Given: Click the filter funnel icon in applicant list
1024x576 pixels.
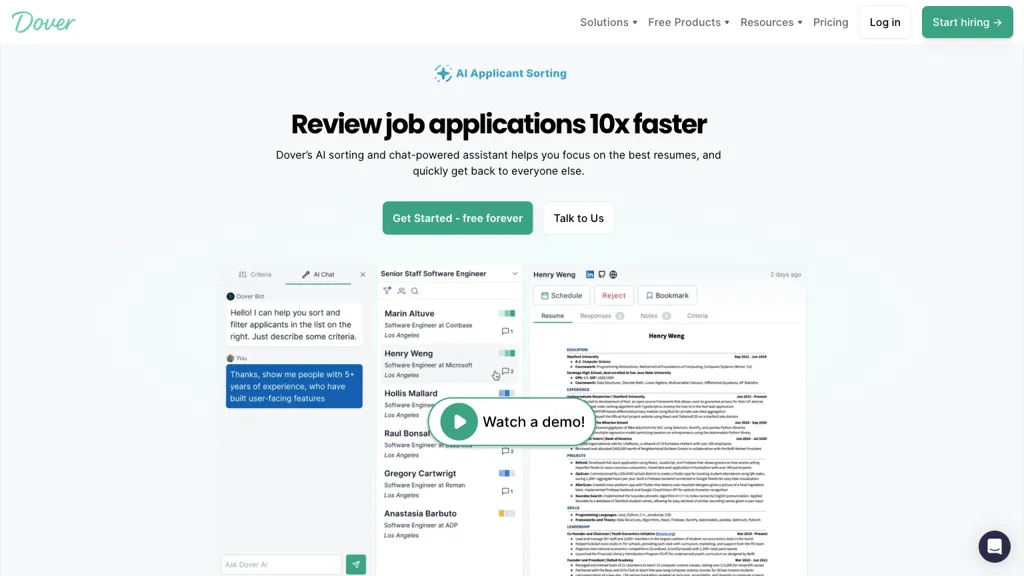Looking at the screenshot, I should click(387, 291).
